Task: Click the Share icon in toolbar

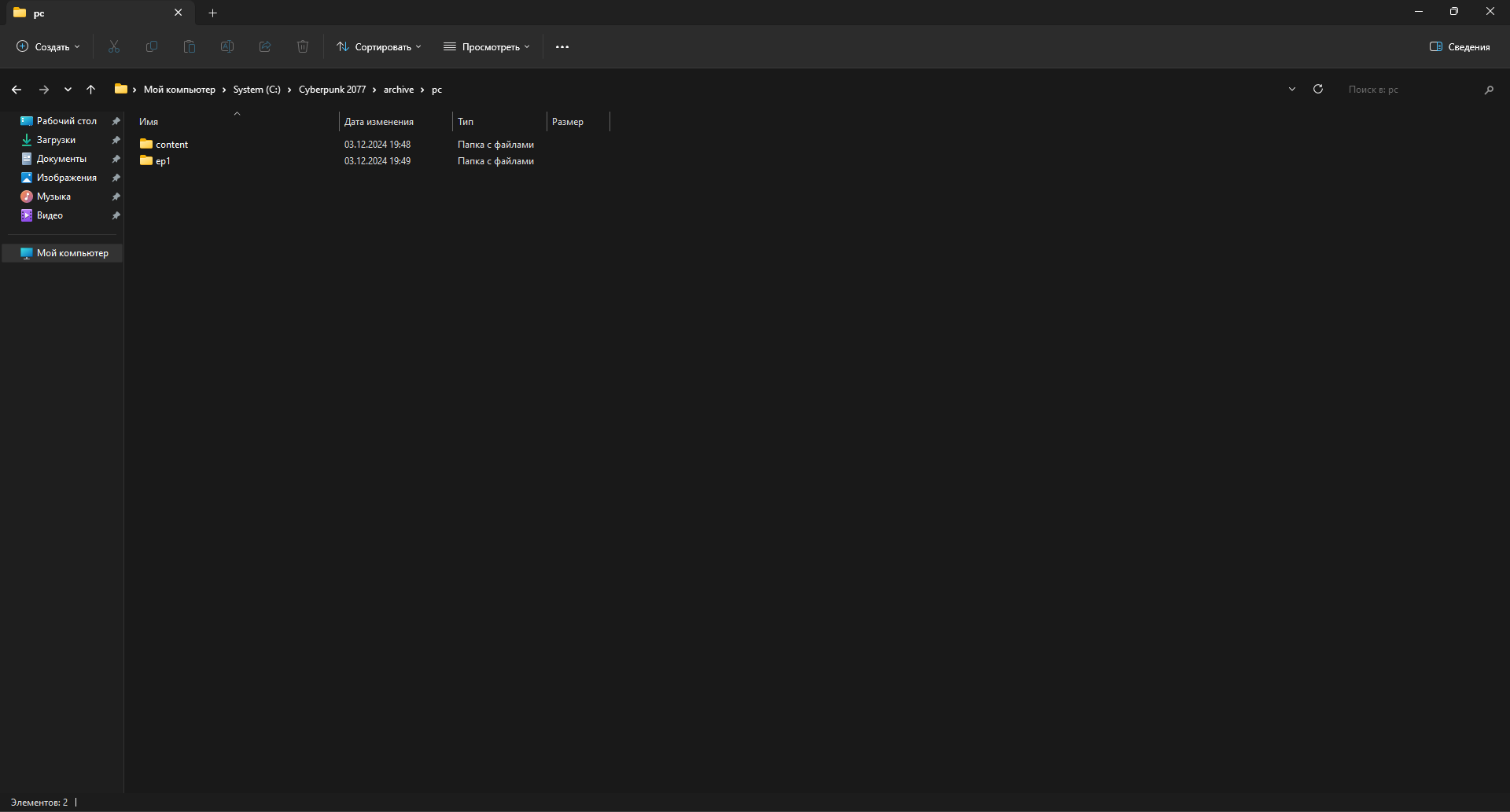Action: (x=265, y=47)
